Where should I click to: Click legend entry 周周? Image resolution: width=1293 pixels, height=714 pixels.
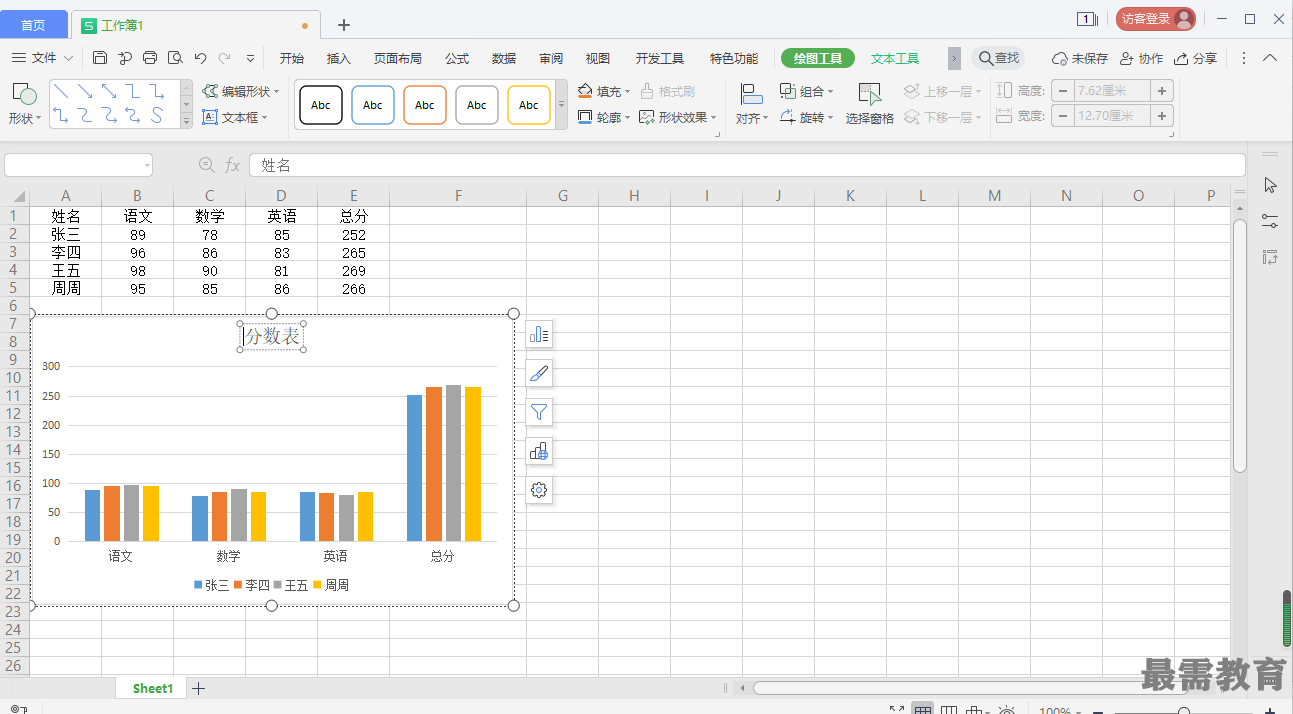331,585
